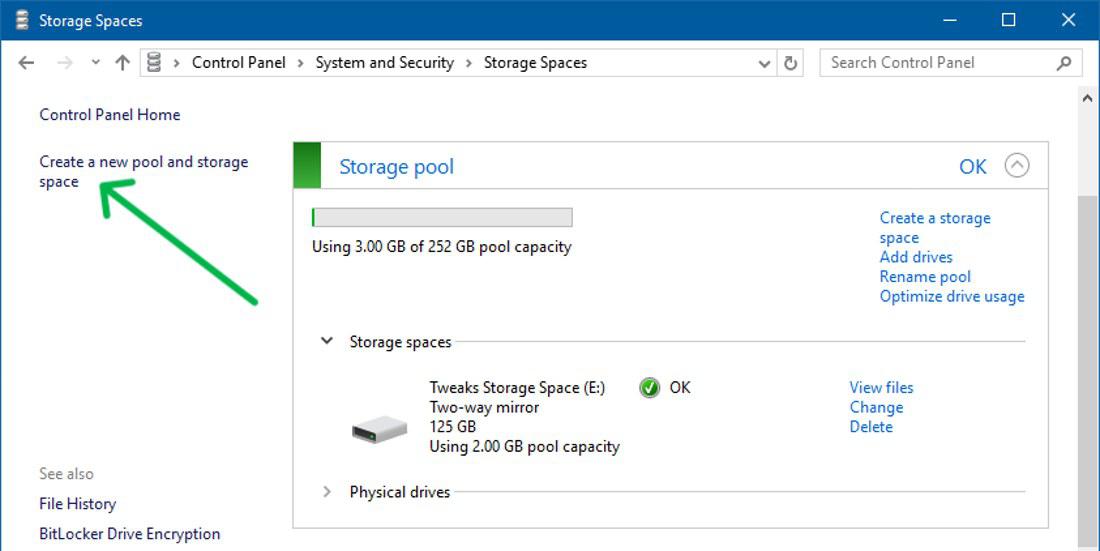This screenshot has height=551, width=1100.
Task: Click the Search Control Panel field
Action: [935, 63]
